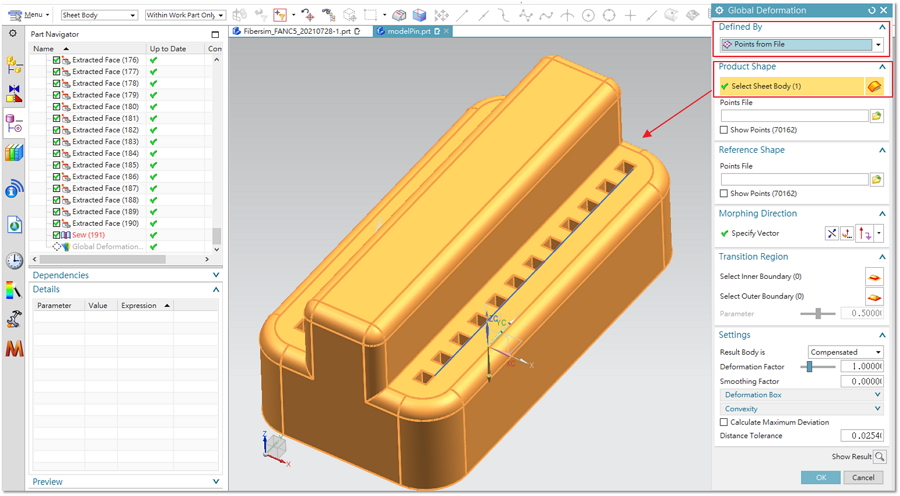The image size is (900, 496).
Task: Uncheck Extracted Face (184) checkbox
Action: (x=56, y=153)
